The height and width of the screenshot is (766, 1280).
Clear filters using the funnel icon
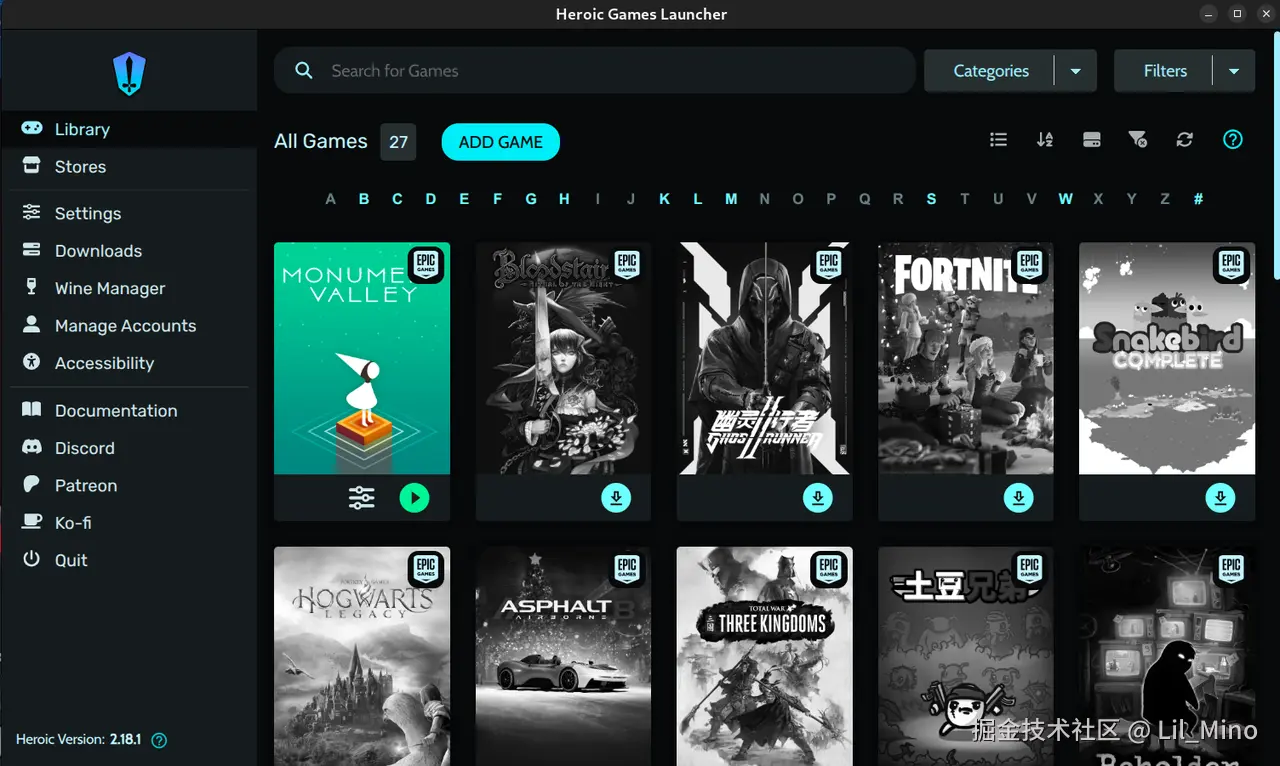[x=1138, y=140]
